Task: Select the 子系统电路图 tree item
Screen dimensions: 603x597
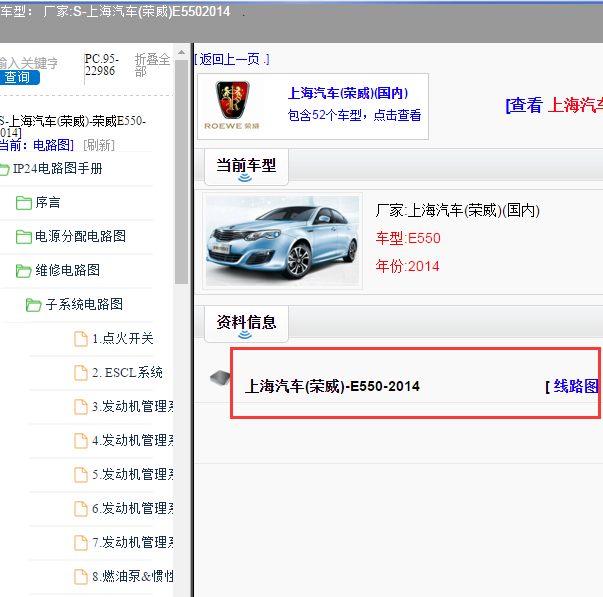Action: tap(84, 304)
